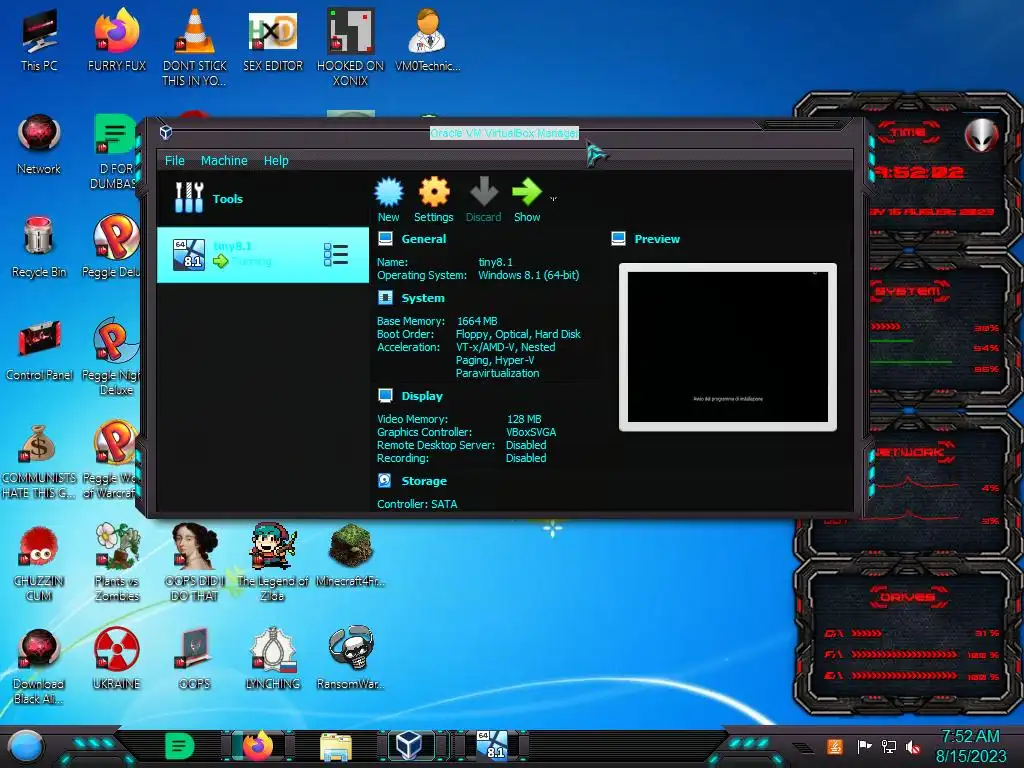The height and width of the screenshot is (768, 1024).
Task: Open the tiny8.1 machine list menu icon
Action: coord(336,255)
